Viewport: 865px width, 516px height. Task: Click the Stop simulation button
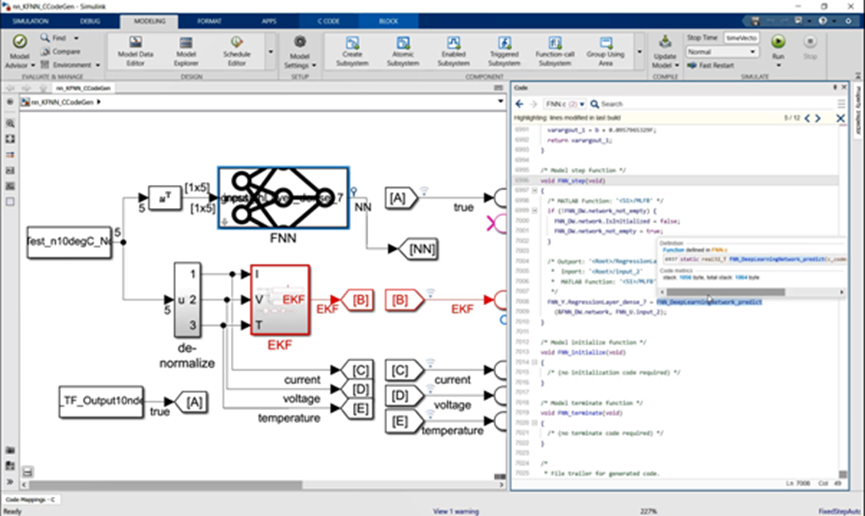coord(810,47)
